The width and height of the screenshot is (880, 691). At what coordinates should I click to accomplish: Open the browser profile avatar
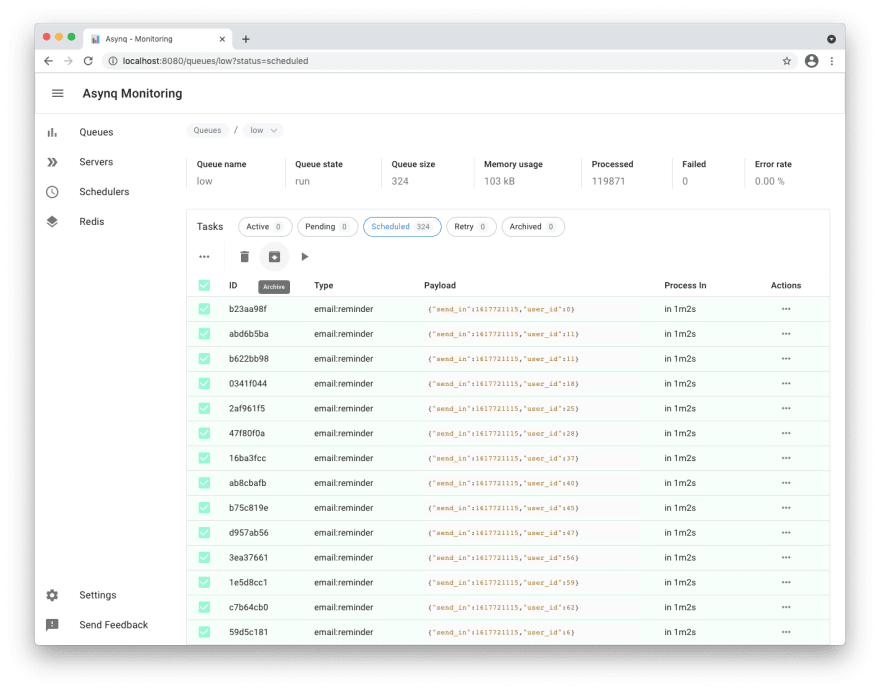pos(812,61)
